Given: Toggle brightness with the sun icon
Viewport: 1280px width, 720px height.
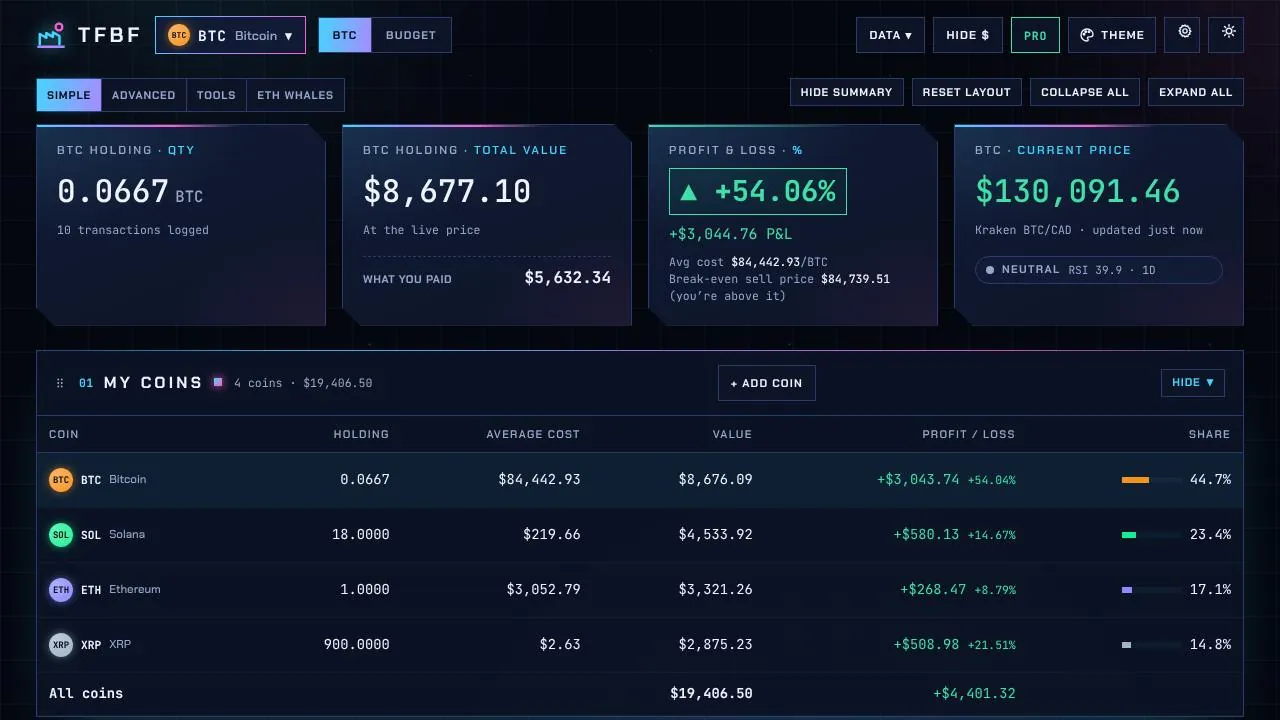Looking at the screenshot, I should 1228,32.
